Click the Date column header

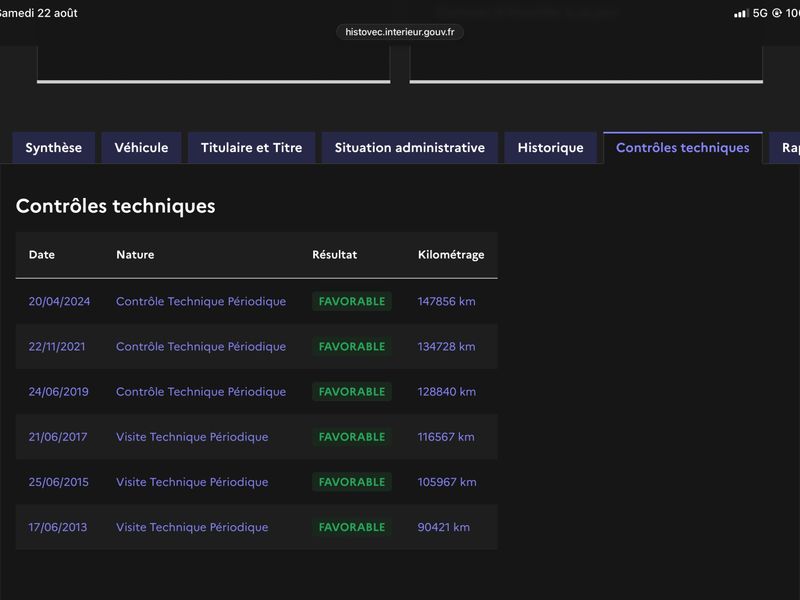coord(42,255)
